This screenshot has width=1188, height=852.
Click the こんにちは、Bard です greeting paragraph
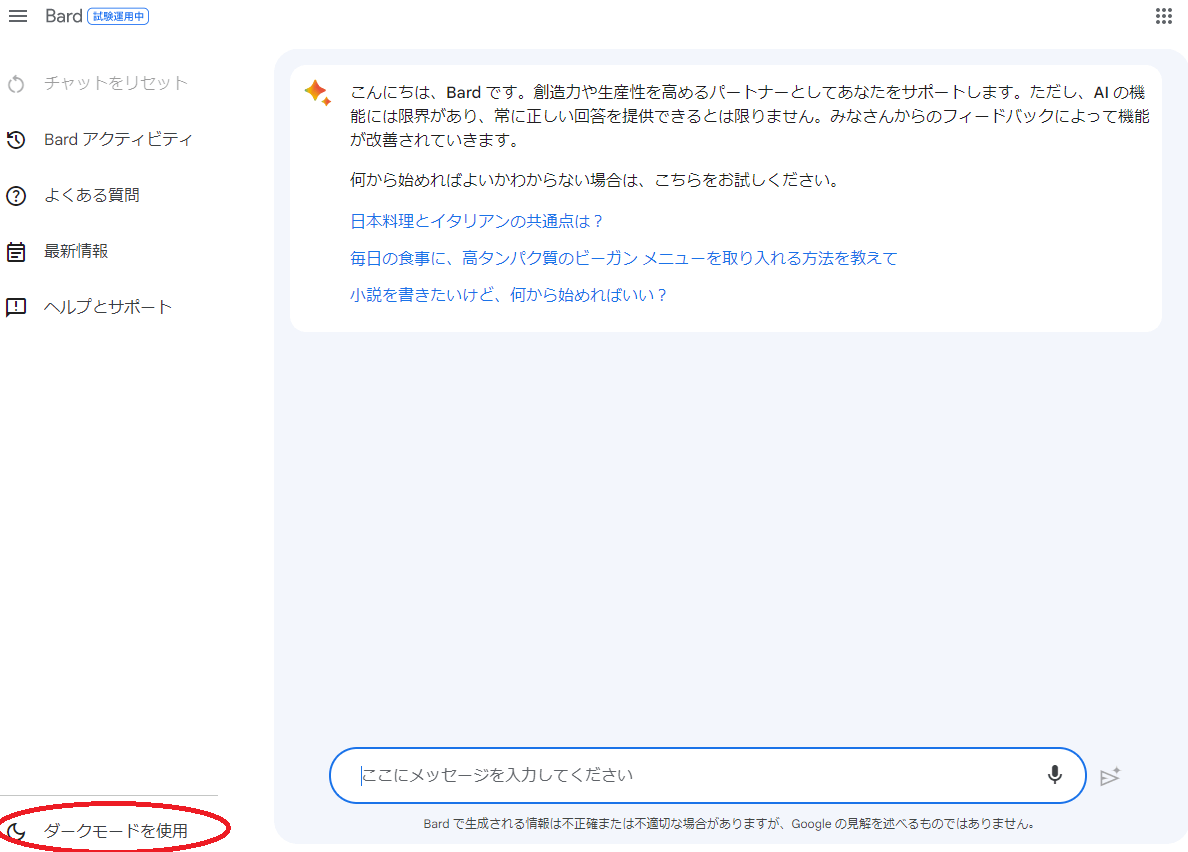[x=750, y=116]
